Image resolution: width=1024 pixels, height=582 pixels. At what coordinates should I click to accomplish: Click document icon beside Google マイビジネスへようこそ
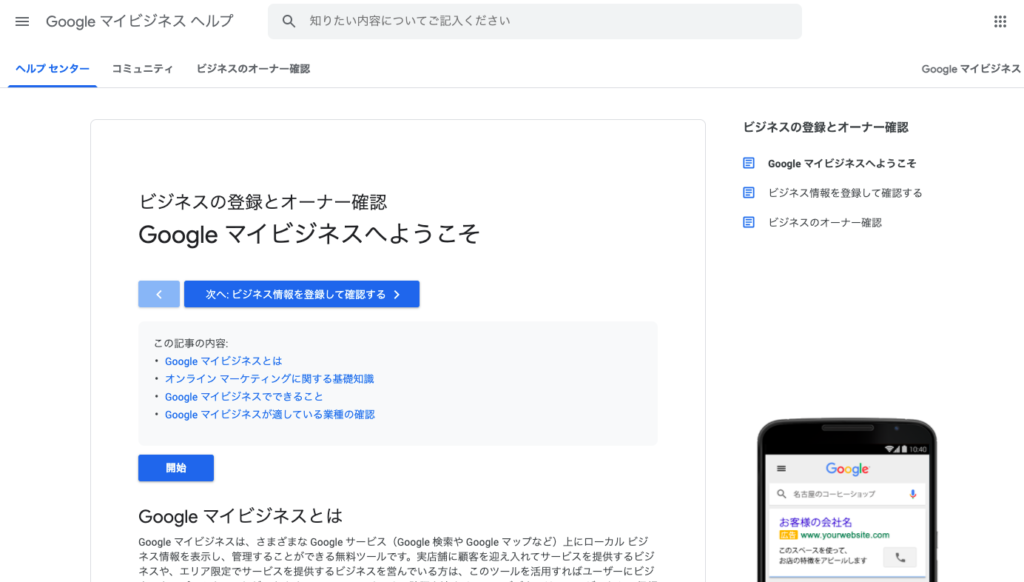pyautogui.click(x=748, y=163)
